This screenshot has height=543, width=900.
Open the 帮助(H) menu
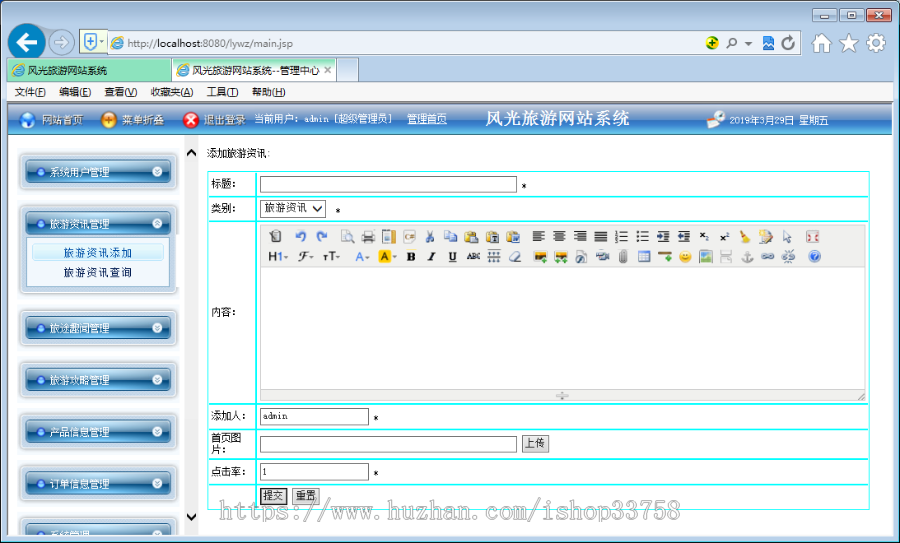pyautogui.click(x=268, y=92)
